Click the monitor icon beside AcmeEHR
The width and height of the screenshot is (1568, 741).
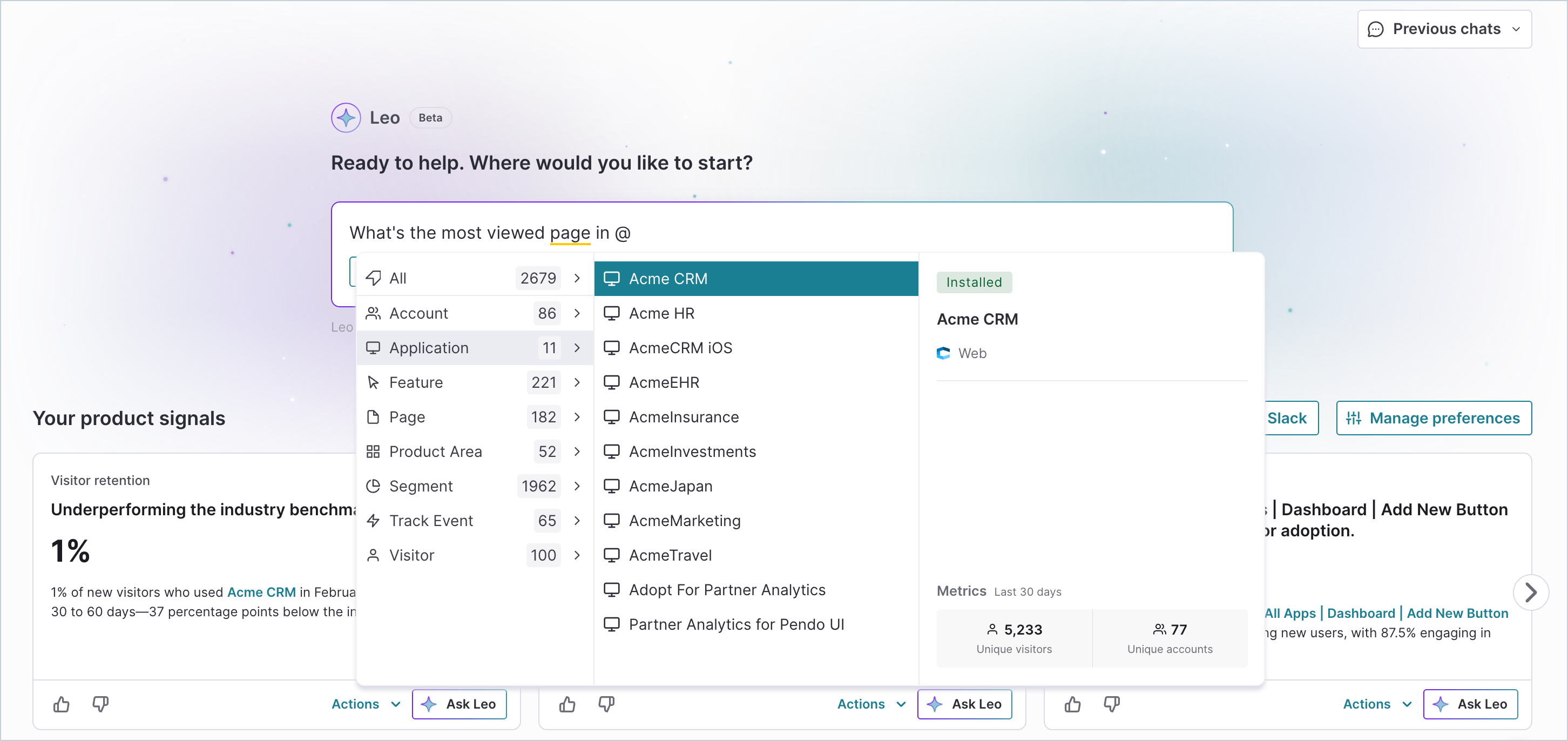(x=611, y=382)
